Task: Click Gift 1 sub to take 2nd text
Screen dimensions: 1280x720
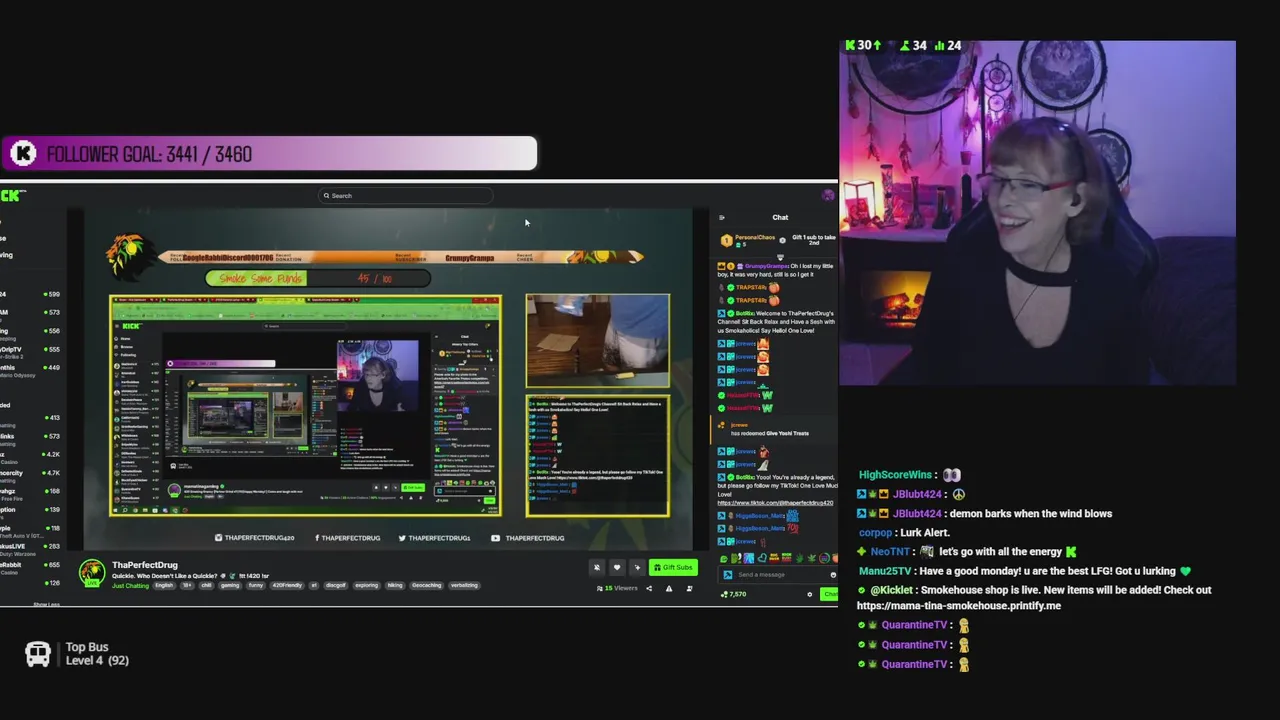Action: coord(814,241)
